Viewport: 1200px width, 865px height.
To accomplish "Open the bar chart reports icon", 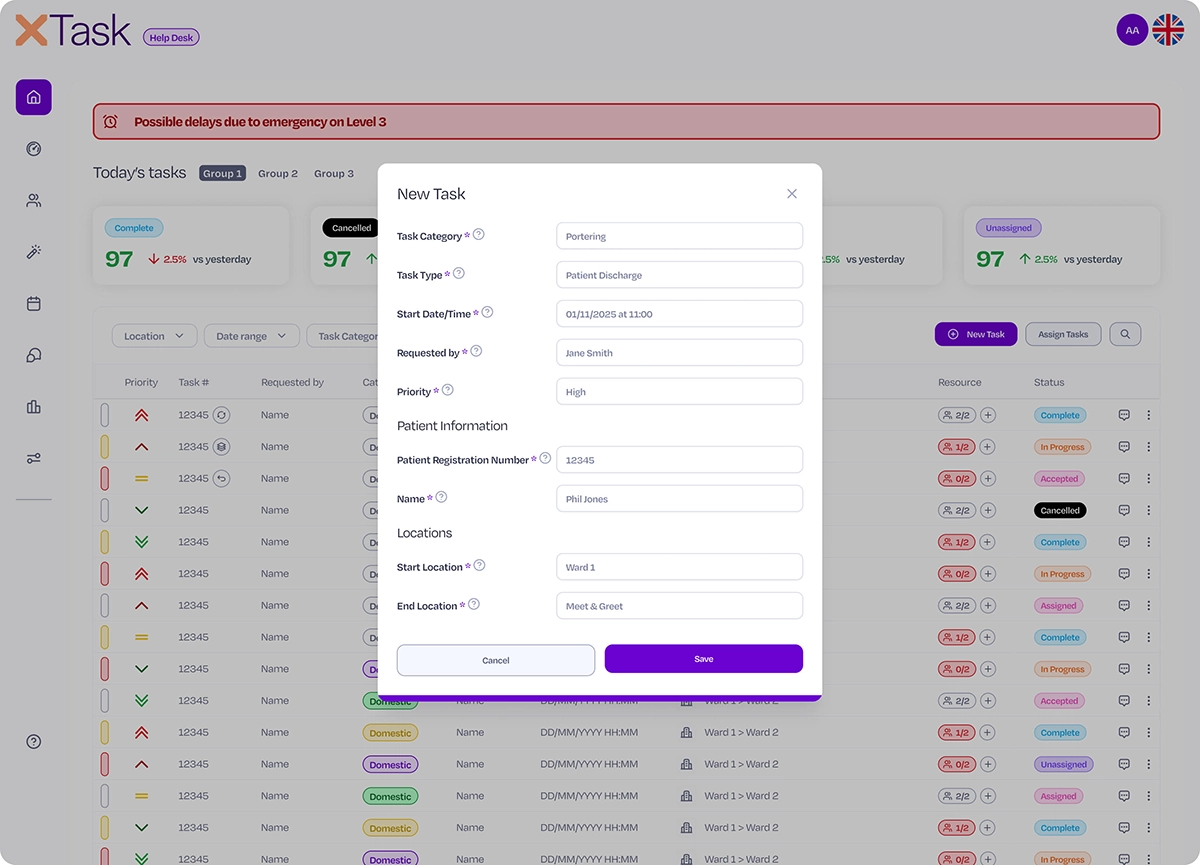I will [34, 407].
